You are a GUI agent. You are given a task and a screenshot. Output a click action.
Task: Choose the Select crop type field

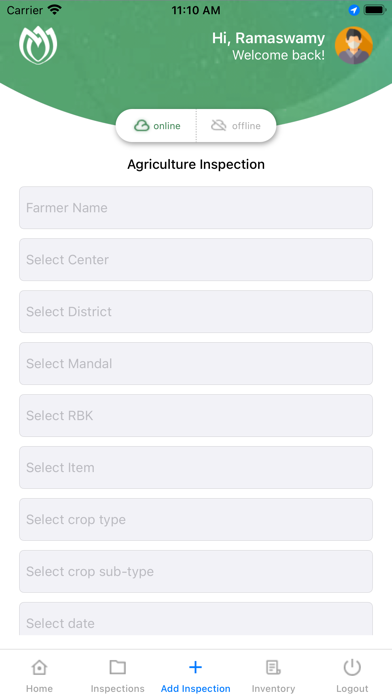point(196,519)
